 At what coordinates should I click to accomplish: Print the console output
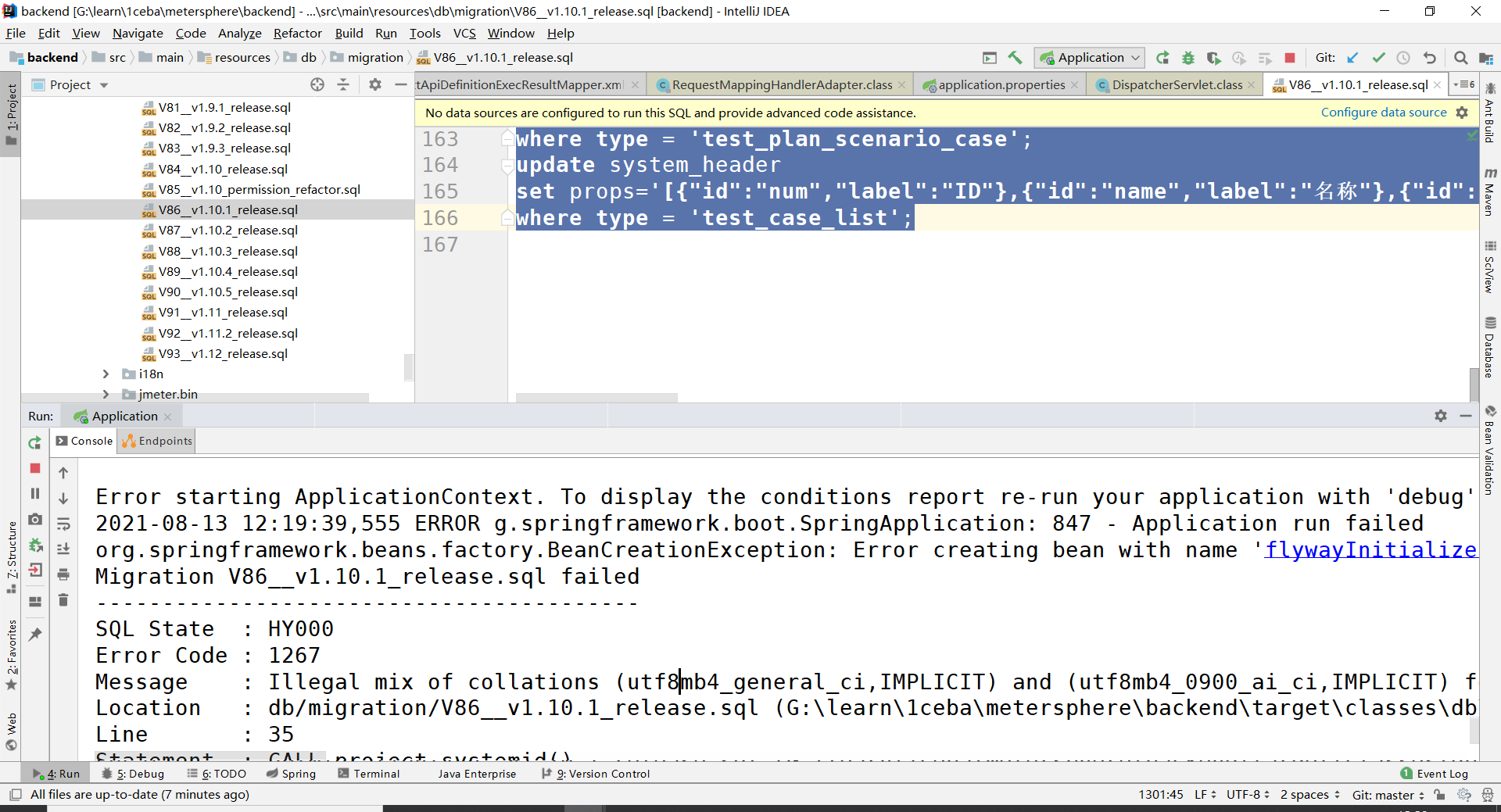click(x=63, y=574)
